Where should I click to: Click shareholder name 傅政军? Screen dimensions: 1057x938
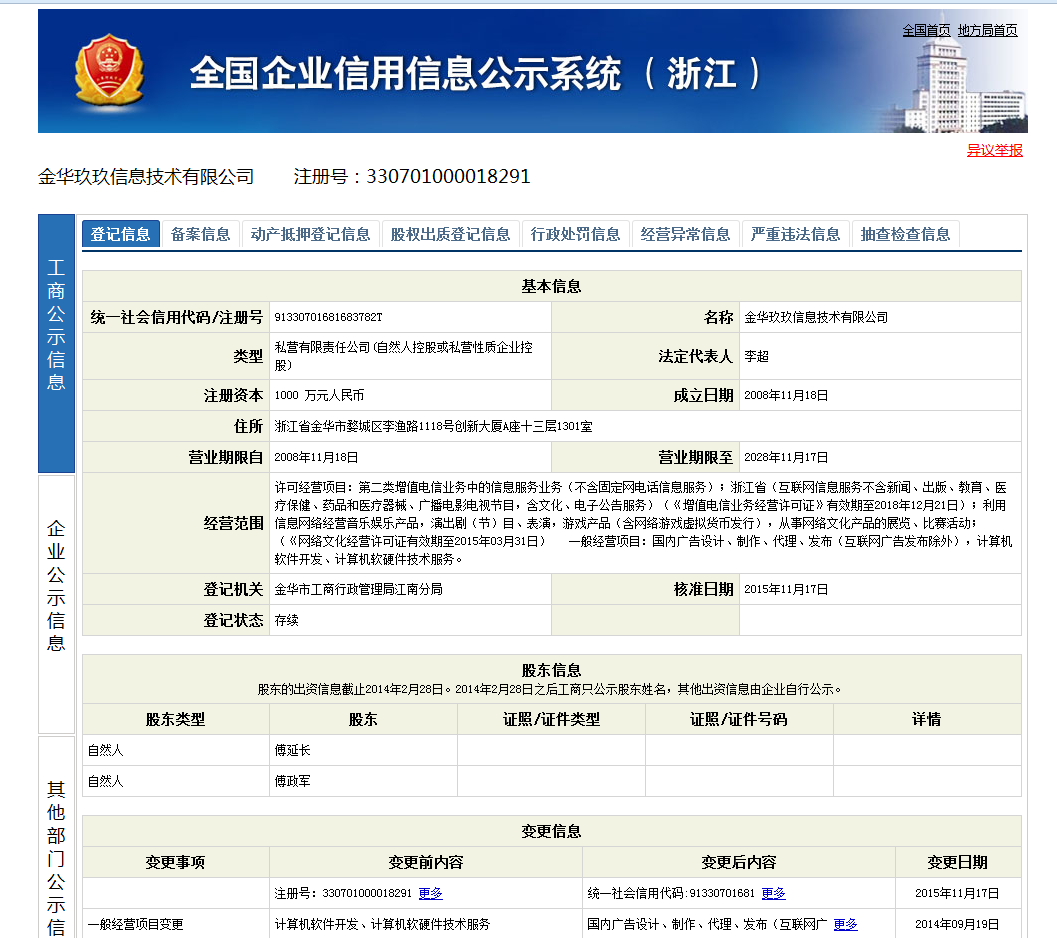[293, 782]
